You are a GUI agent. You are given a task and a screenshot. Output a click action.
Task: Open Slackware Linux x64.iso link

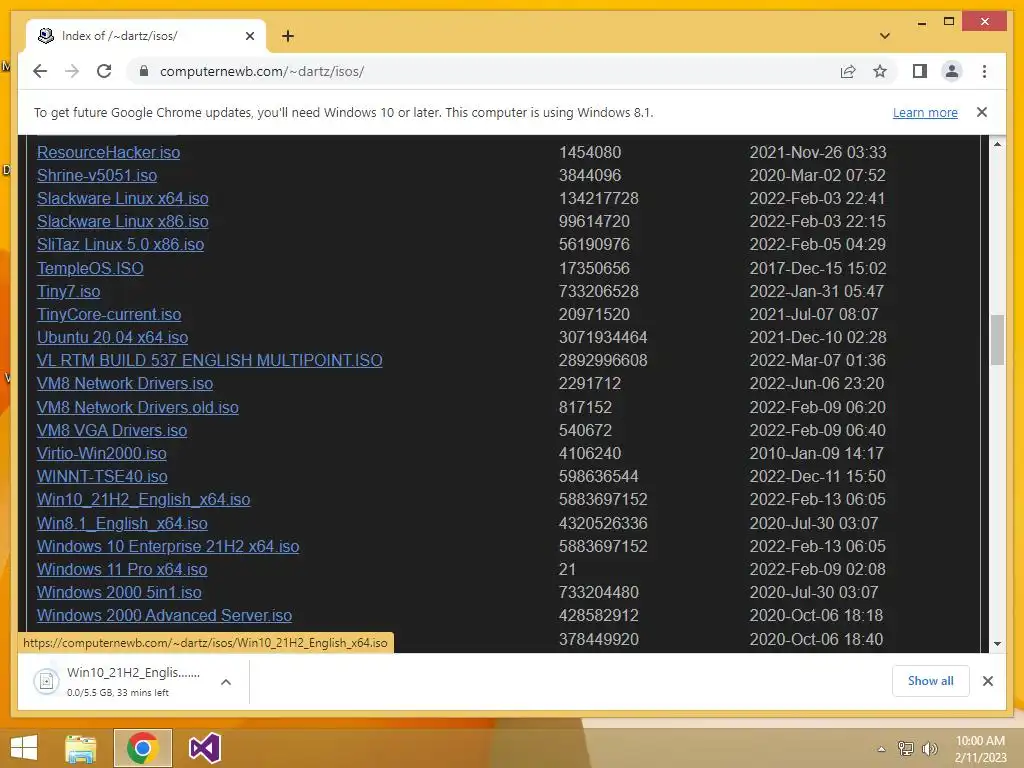(123, 198)
